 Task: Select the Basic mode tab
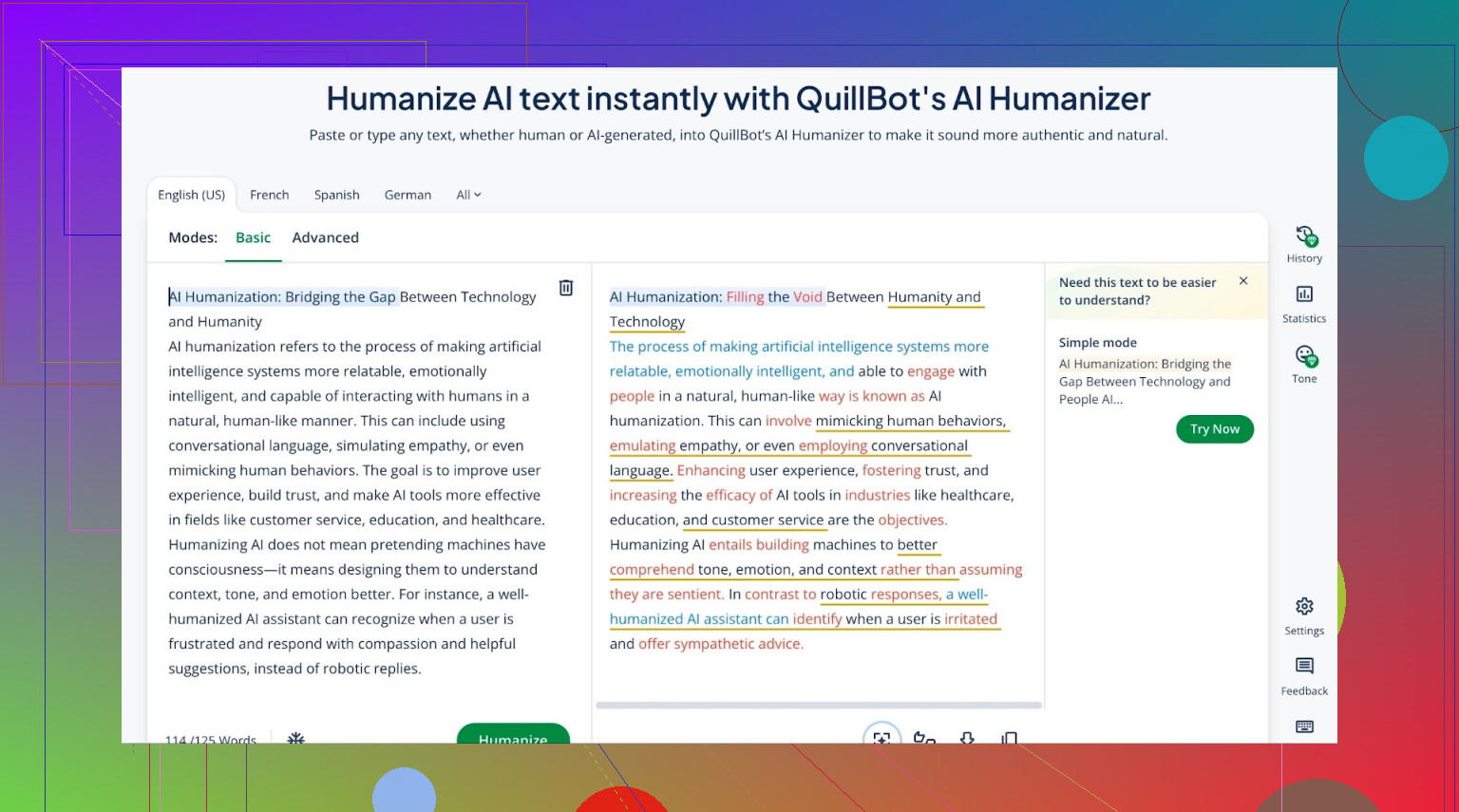253,237
